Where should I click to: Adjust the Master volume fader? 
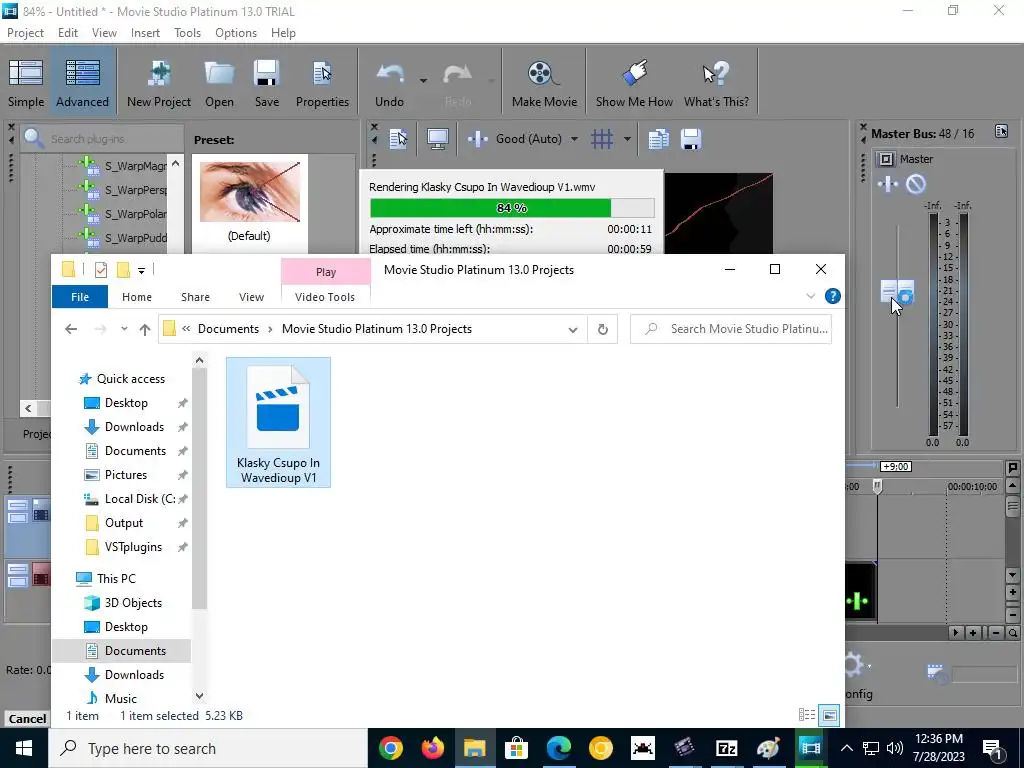(x=897, y=291)
